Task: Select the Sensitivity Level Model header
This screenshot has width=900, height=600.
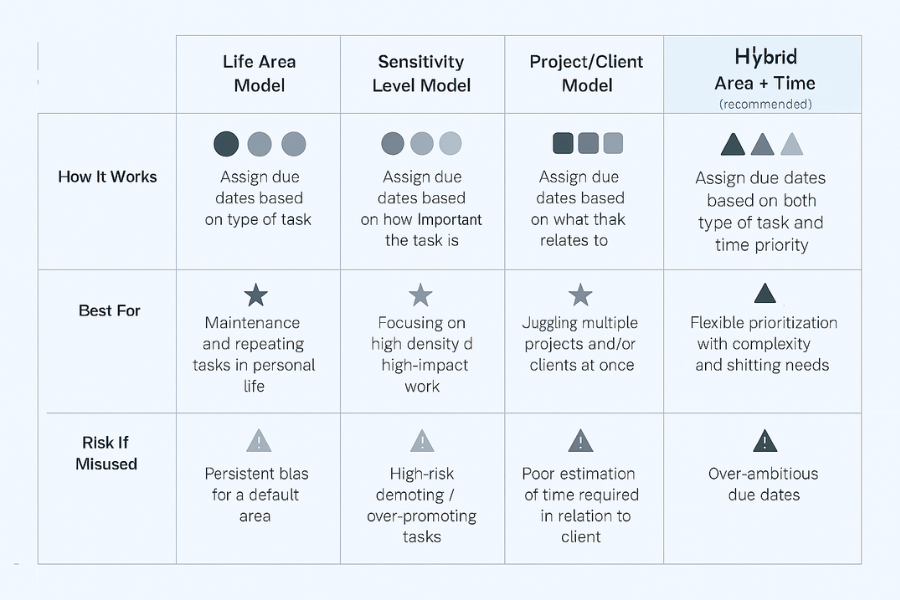Action: point(422,73)
